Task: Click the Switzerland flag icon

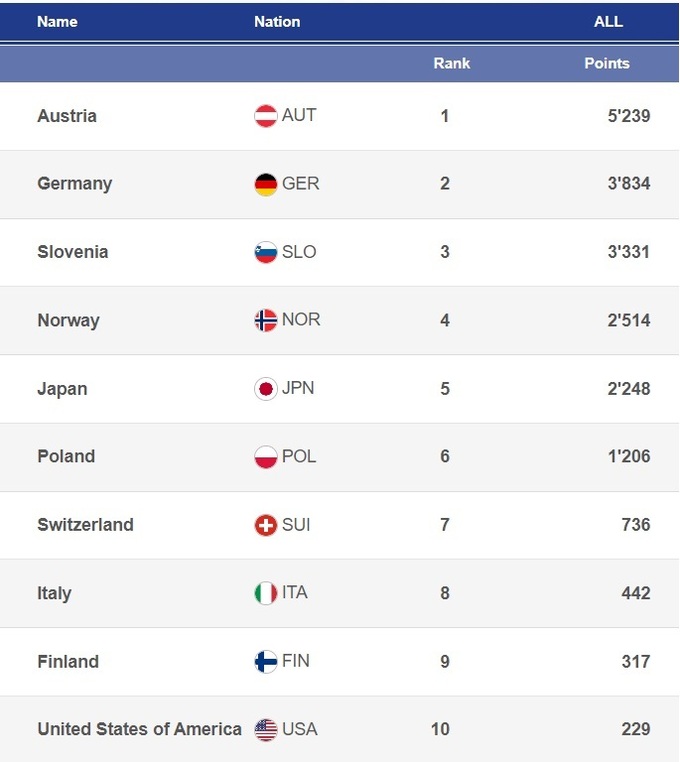Action: pyautogui.click(x=265, y=525)
